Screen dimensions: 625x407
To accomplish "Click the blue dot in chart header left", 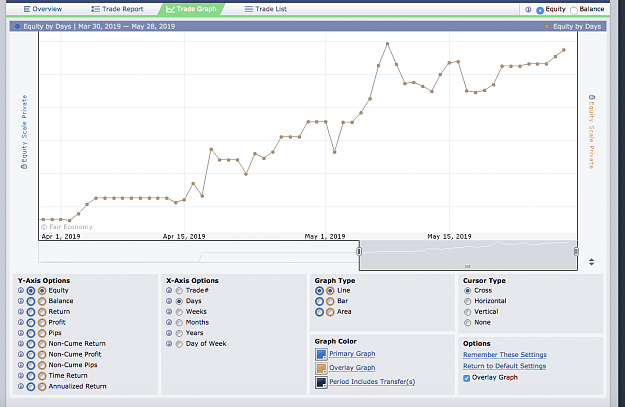I will 17,26.
